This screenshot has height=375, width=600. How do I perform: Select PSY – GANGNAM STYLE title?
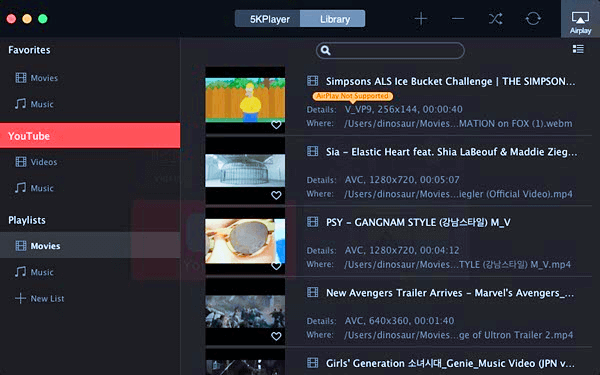pos(418,222)
